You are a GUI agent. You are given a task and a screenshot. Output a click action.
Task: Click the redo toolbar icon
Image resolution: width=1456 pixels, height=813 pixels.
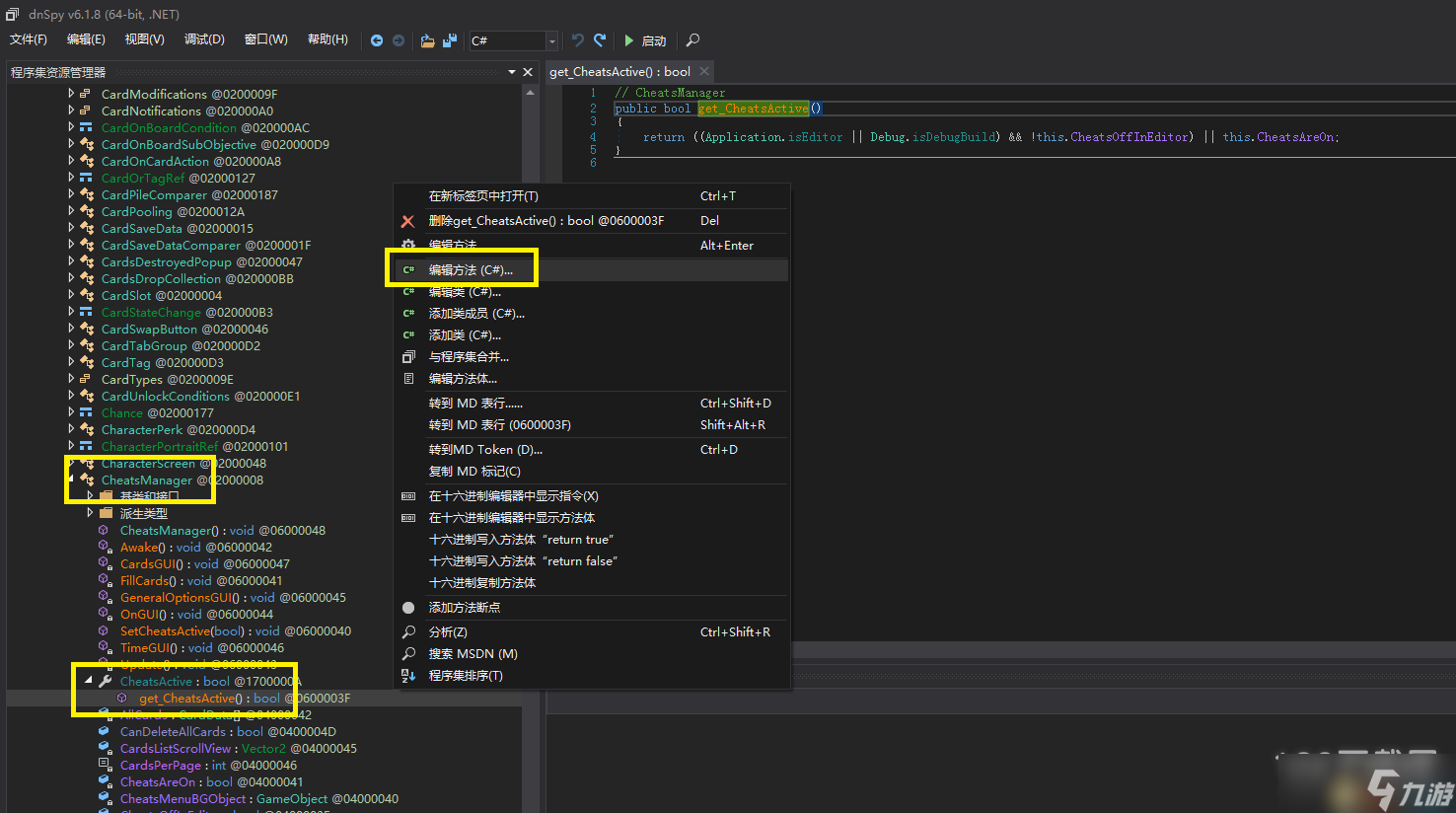pos(600,40)
